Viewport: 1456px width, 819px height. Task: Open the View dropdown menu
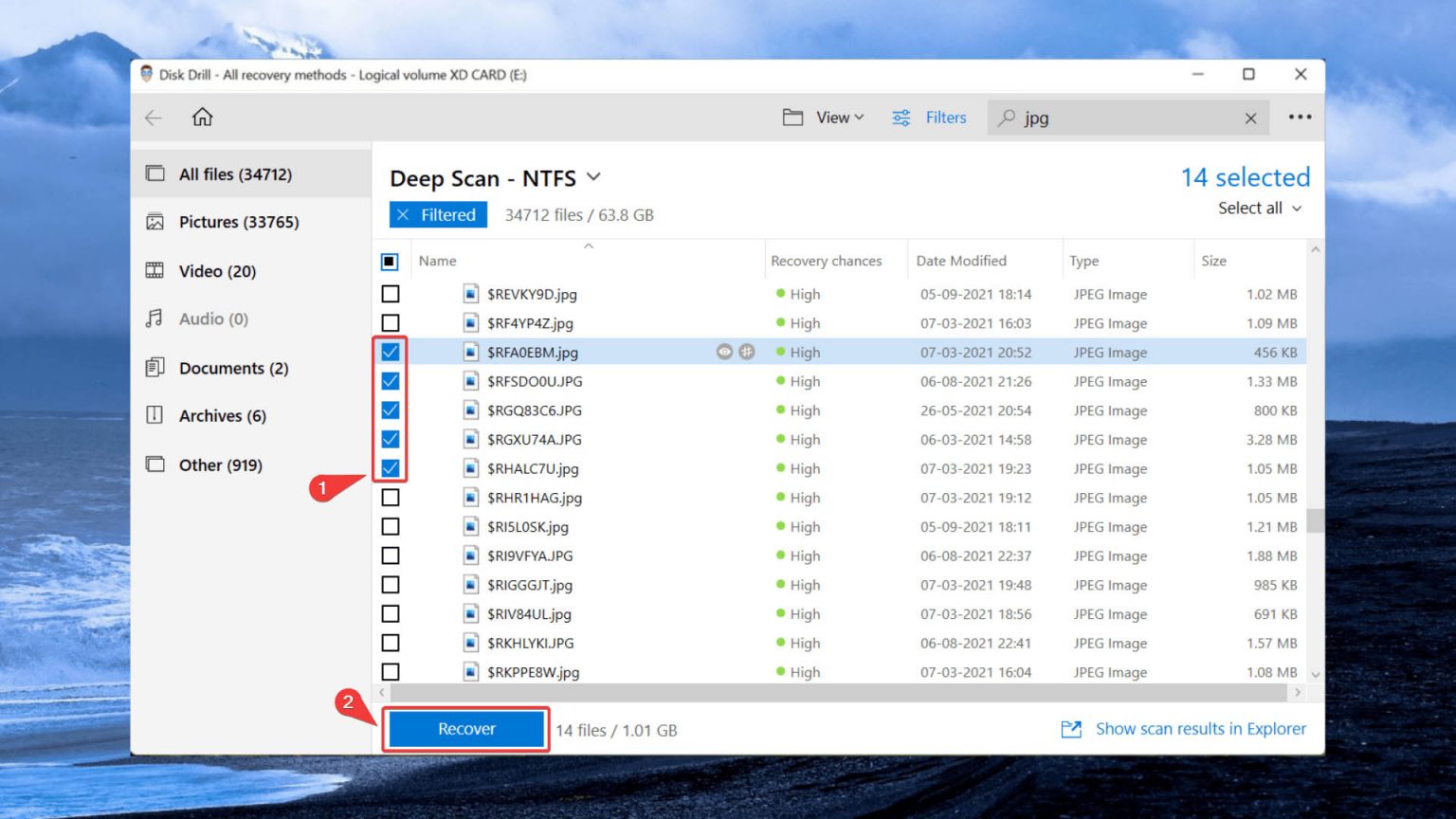(823, 118)
